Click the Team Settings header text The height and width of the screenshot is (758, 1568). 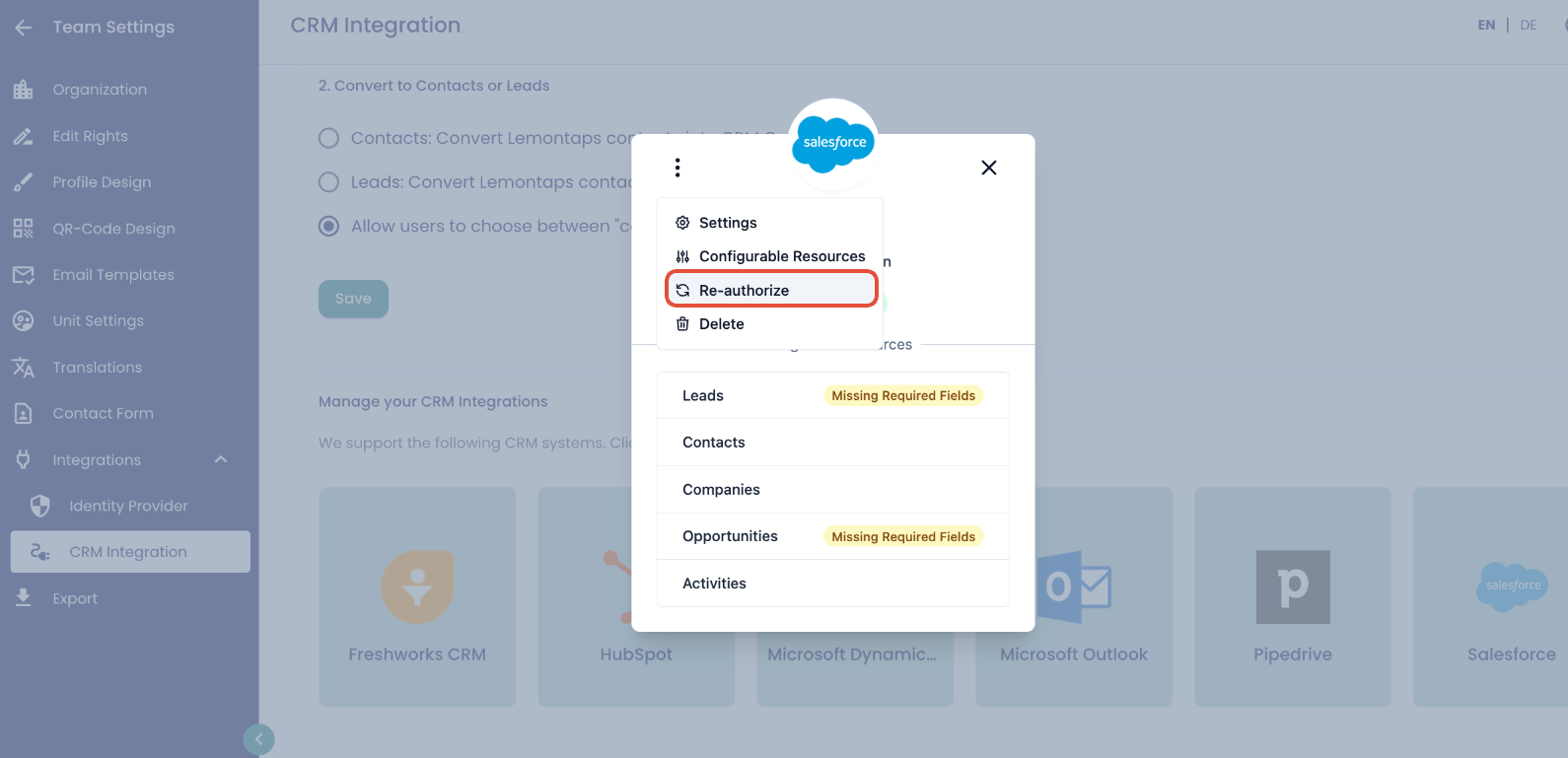tap(113, 28)
